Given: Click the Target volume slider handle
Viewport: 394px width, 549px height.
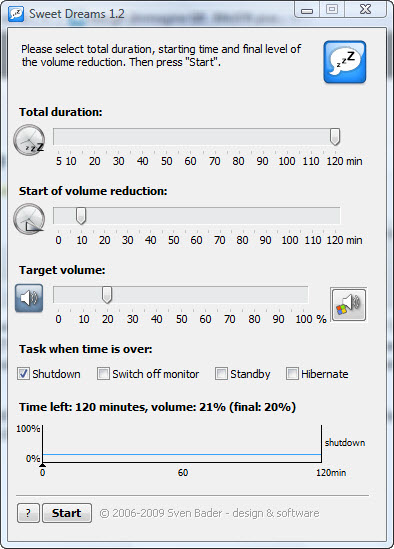Looking at the screenshot, I should tap(107, 294).
